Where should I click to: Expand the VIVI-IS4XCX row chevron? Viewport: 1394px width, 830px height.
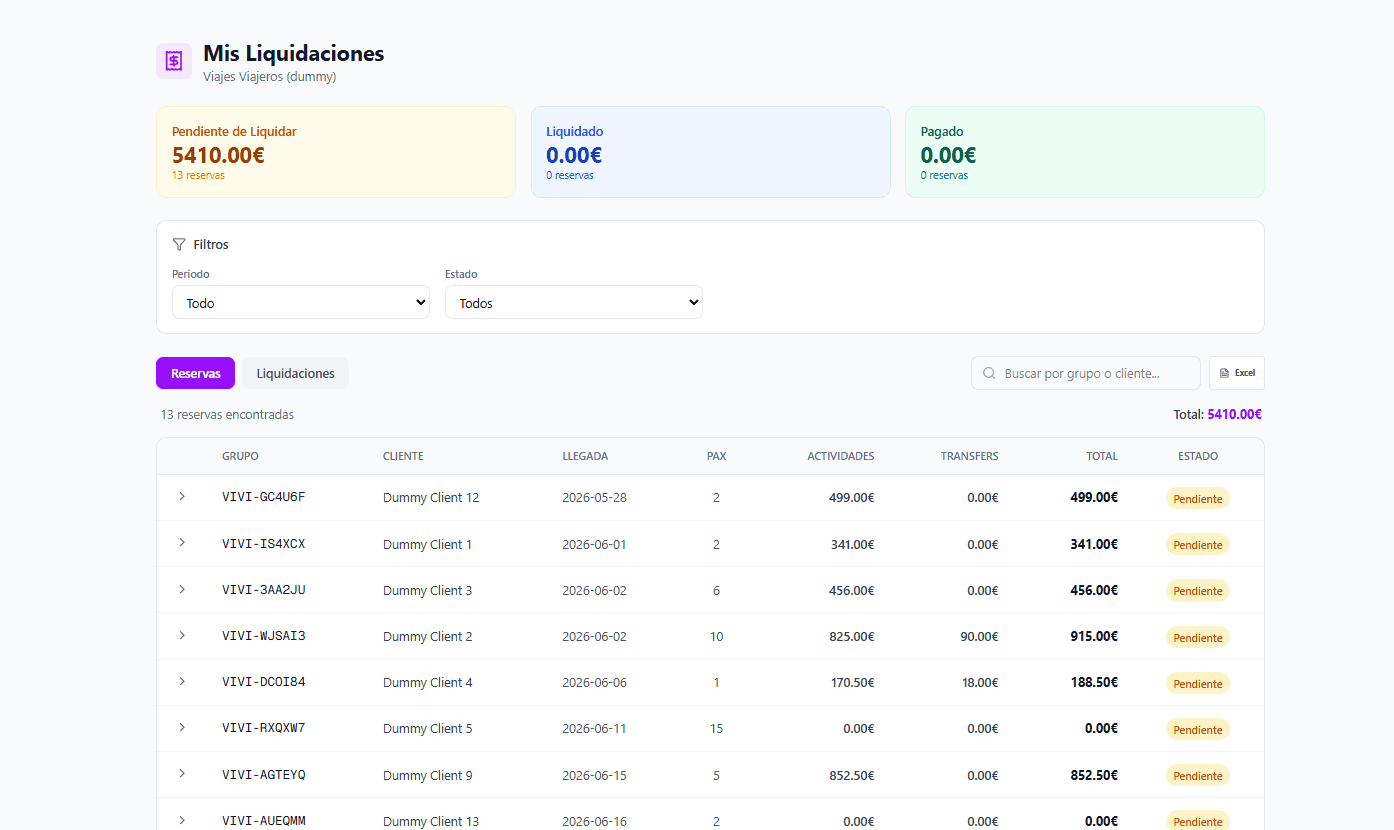pos(182,543)
